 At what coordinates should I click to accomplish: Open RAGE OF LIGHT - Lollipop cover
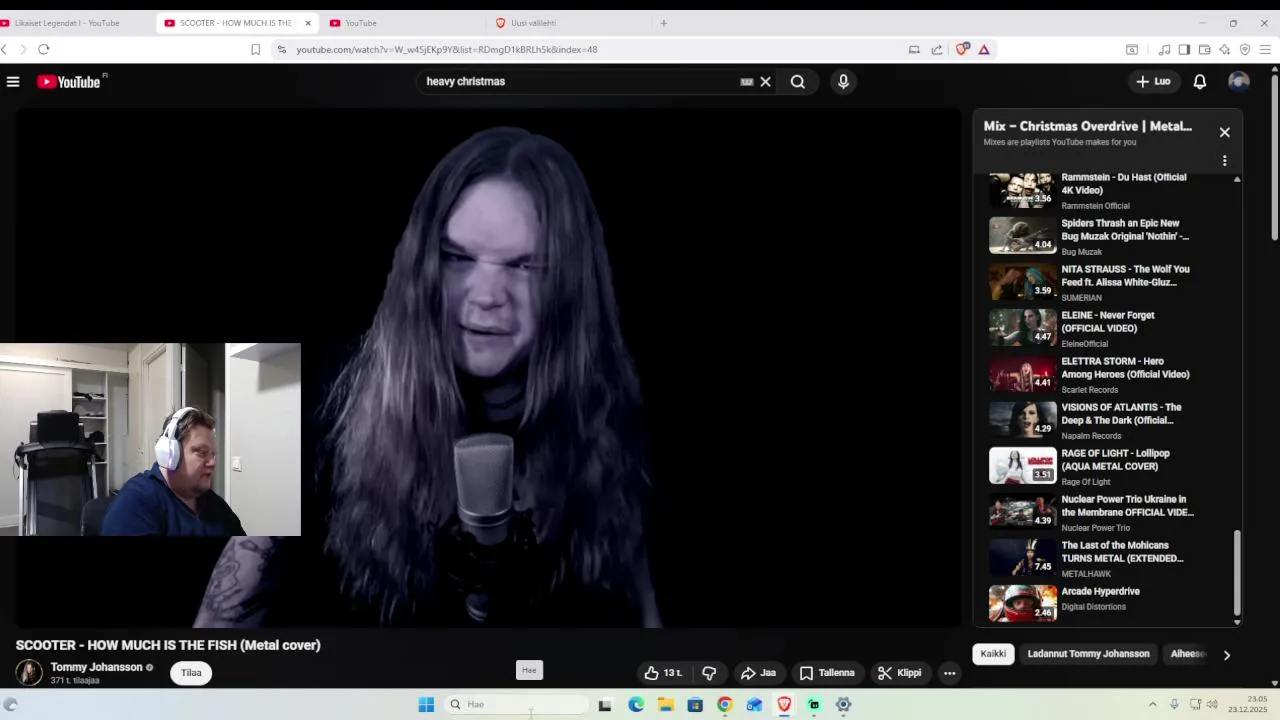(x=1092, y=466)
